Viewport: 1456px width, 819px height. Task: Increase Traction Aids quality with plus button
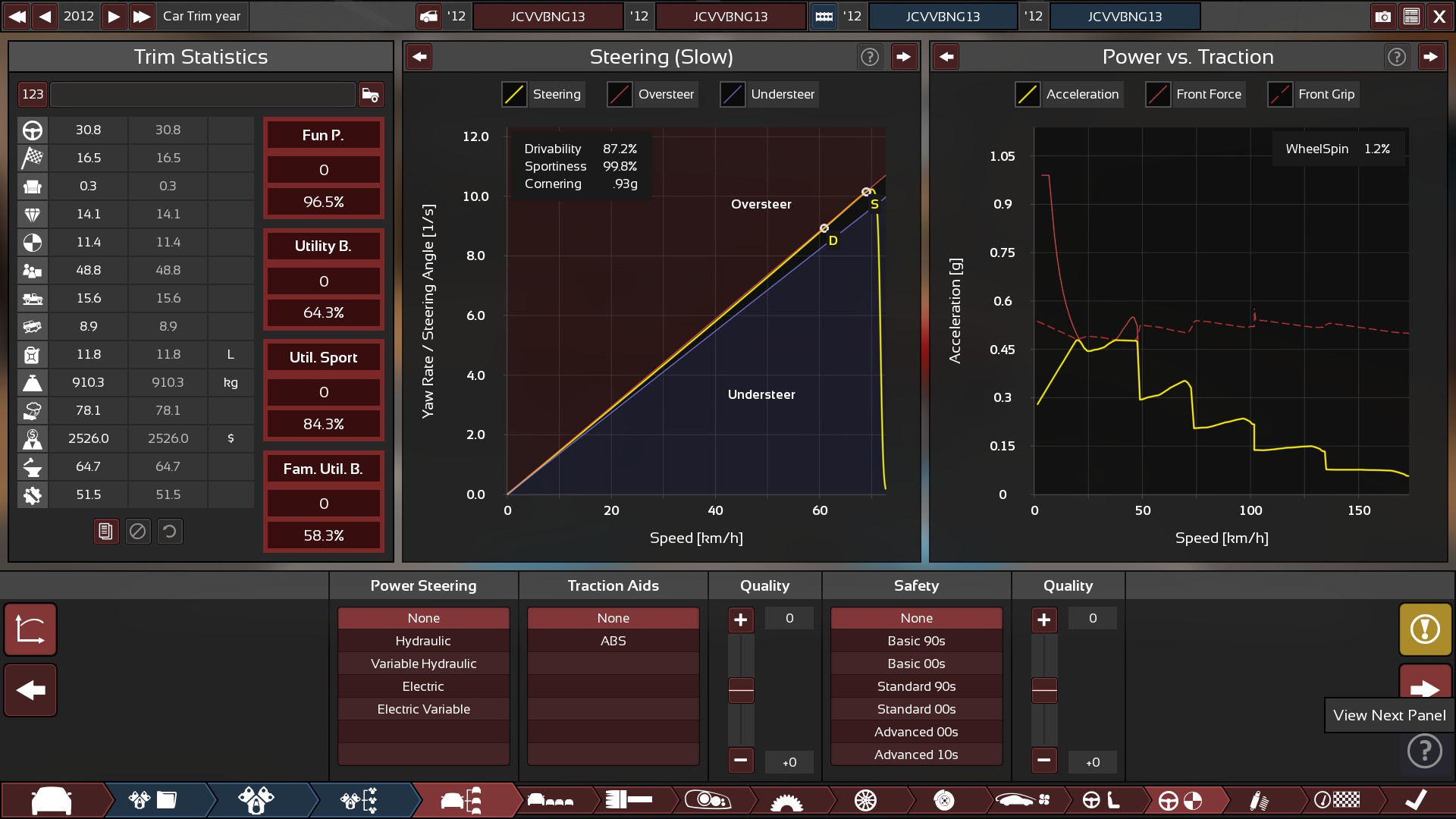(x=741, y=620)
